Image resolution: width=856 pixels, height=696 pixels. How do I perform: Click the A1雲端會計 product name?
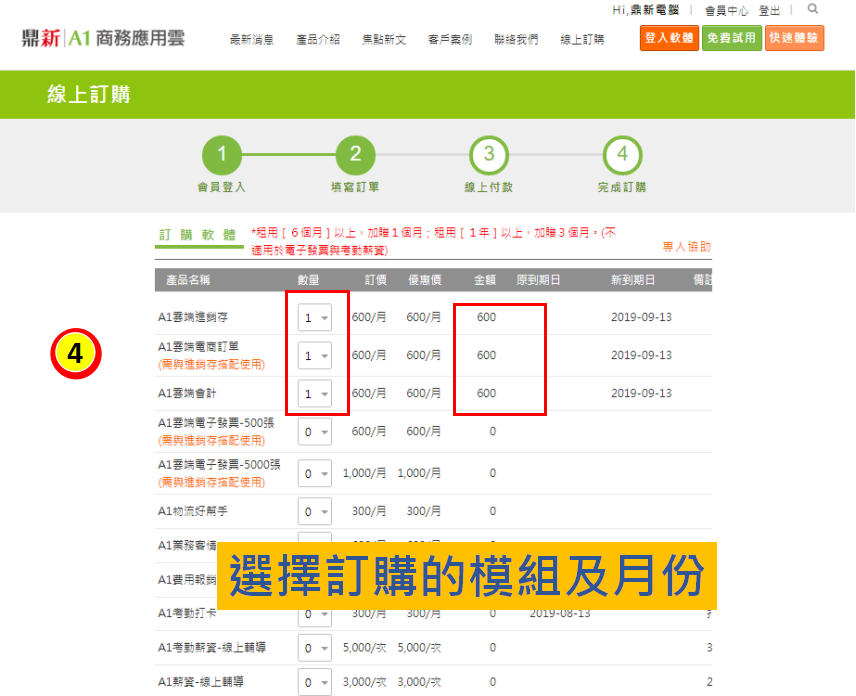click(x=187, y=393)
